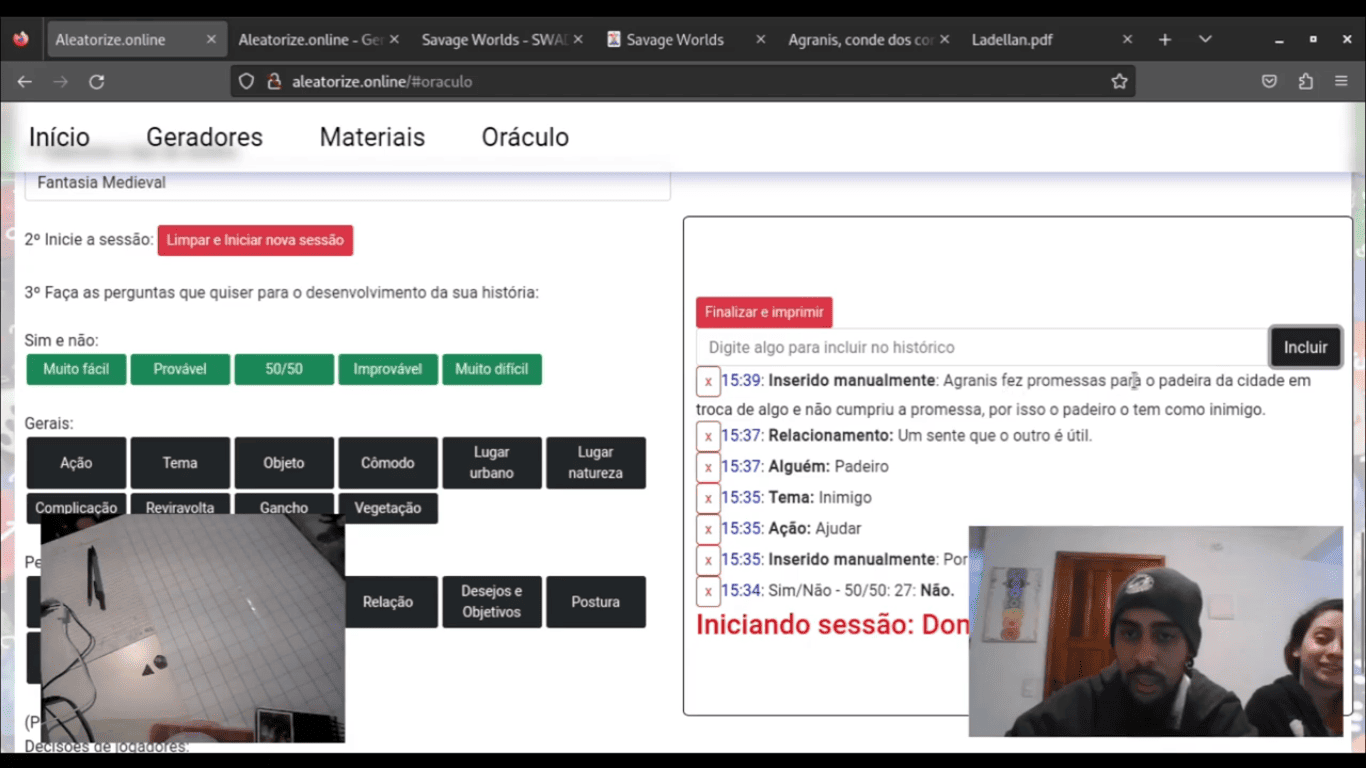Open the Oráculo menu item

click(x=525, y=137)
